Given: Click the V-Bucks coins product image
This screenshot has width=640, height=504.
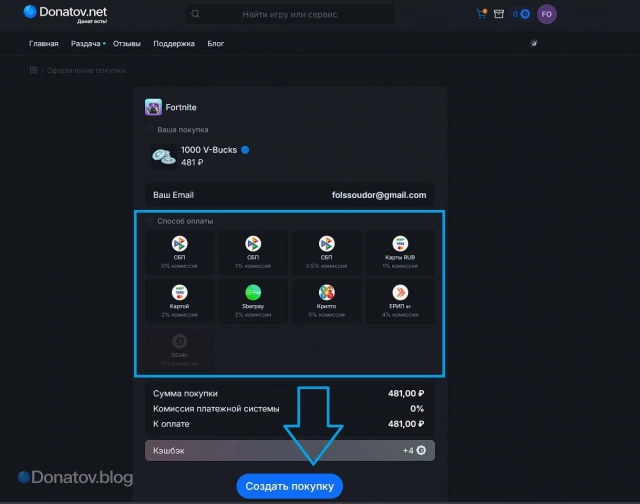Looking at the screenshot, I should coord(164,157).
